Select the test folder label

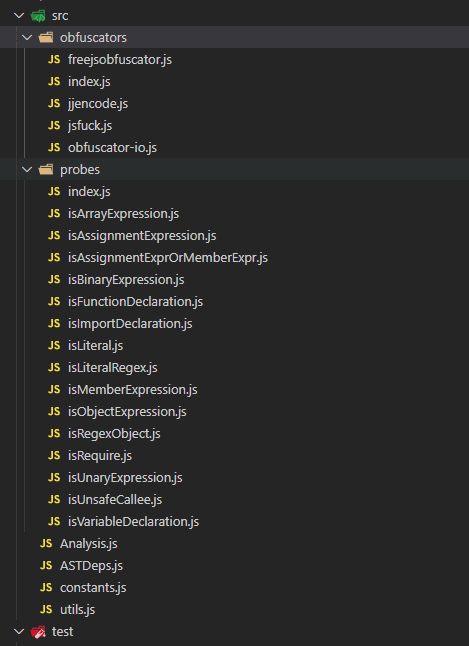click(x=62, y=631)
